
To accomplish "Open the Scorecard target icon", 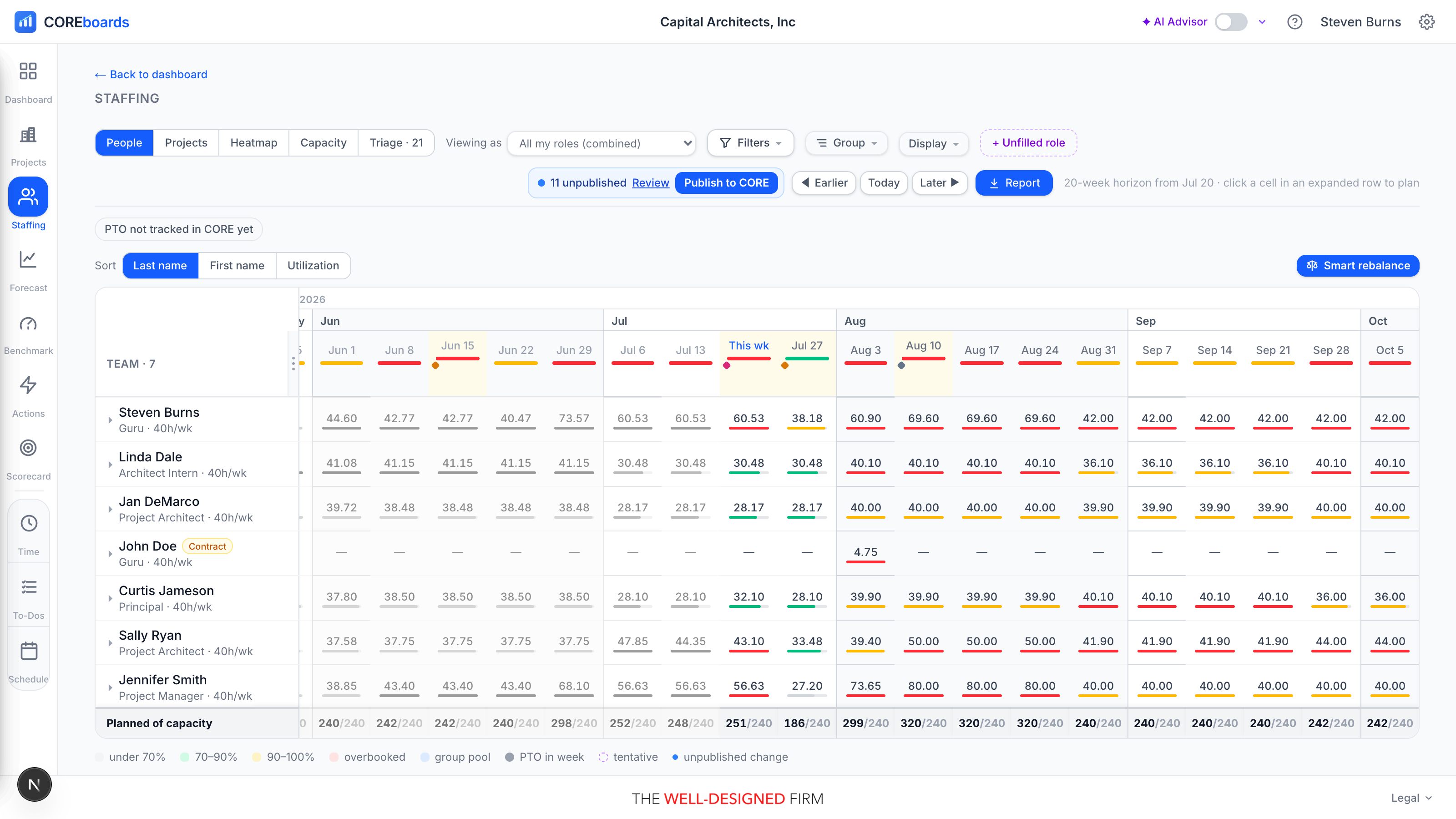I will [x=28, y=448].
